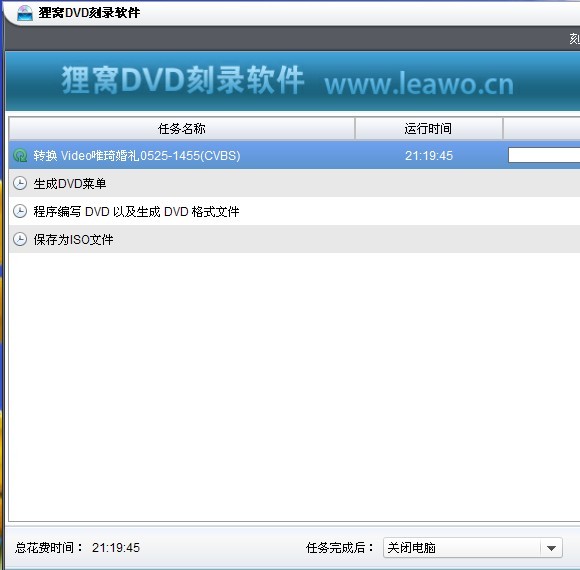Viewport: 580px width, 570px height.
Task: Click the 狸窝DVD刻录软件 banner title
Action: pos(182,80)
